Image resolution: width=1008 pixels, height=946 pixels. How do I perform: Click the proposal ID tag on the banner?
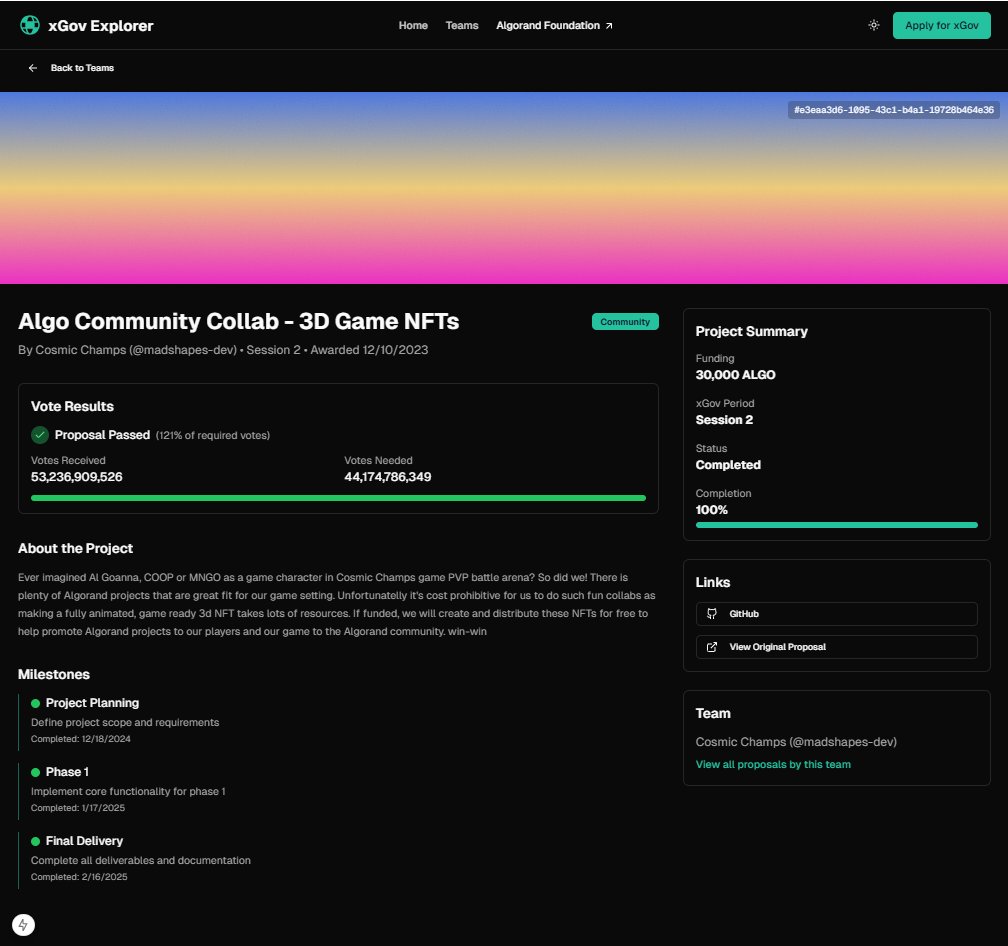click(x=894, y=110)
